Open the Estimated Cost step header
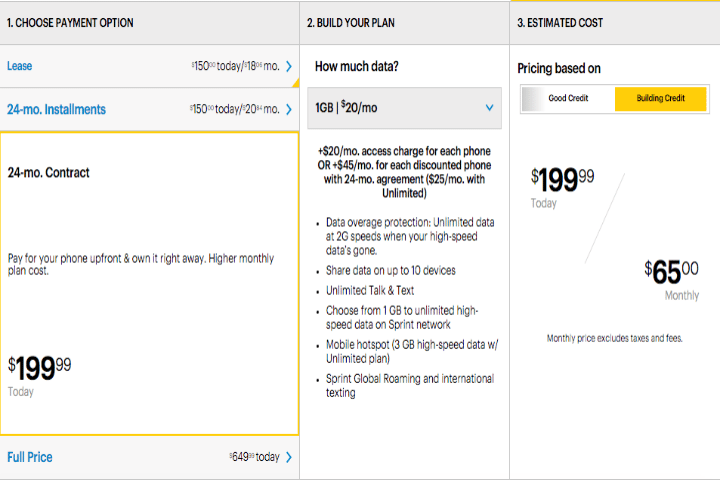 point(560,22)
